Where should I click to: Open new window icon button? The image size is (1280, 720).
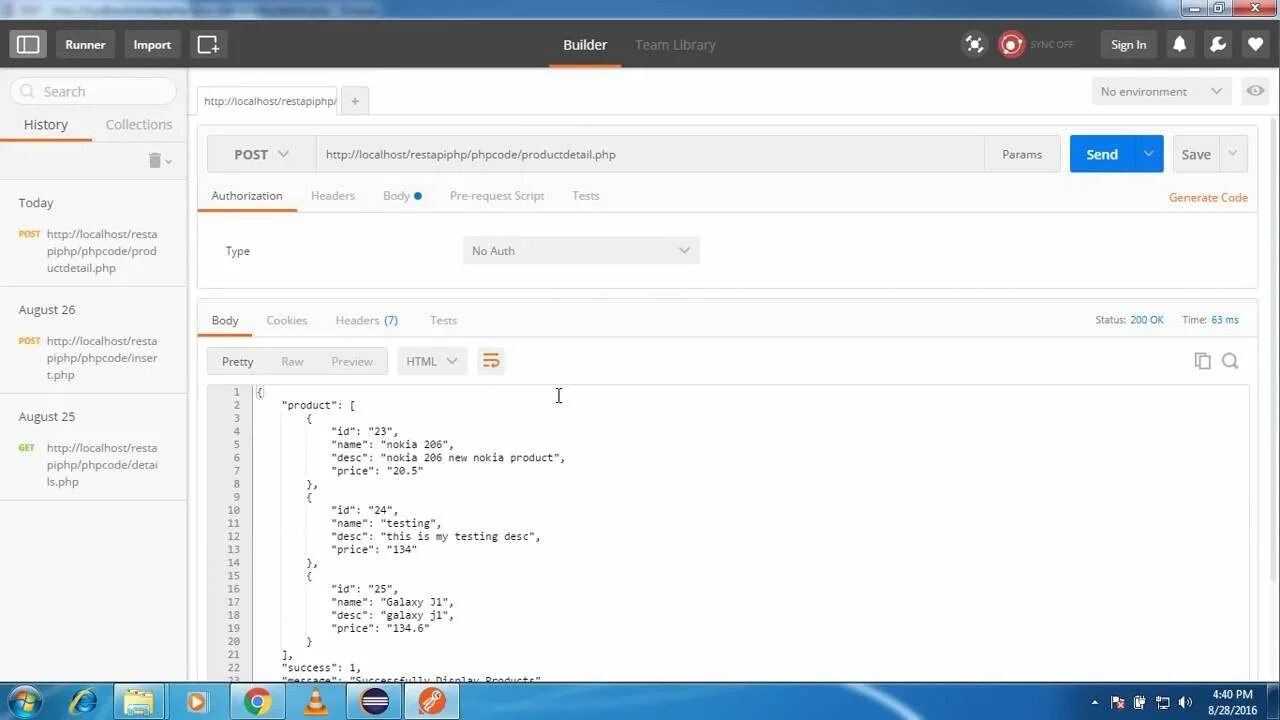tap(208, 44)
